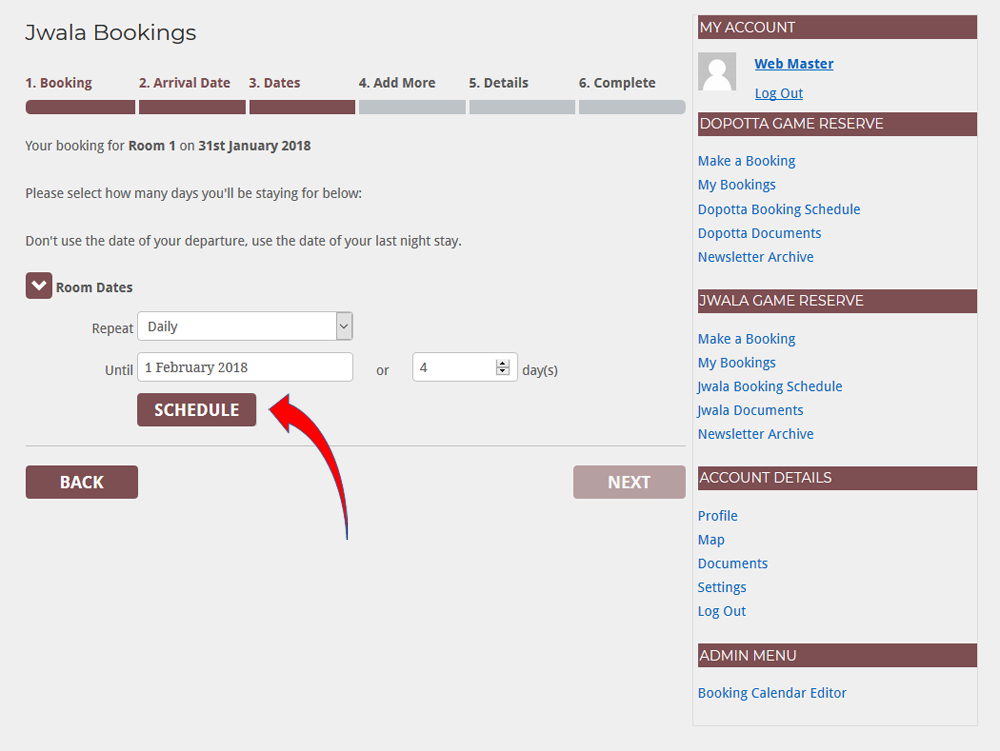Image resolution: width=1000 pixels, height=751 pixels.
Task: Open Map in Account Details
Action: coord(711,539)
